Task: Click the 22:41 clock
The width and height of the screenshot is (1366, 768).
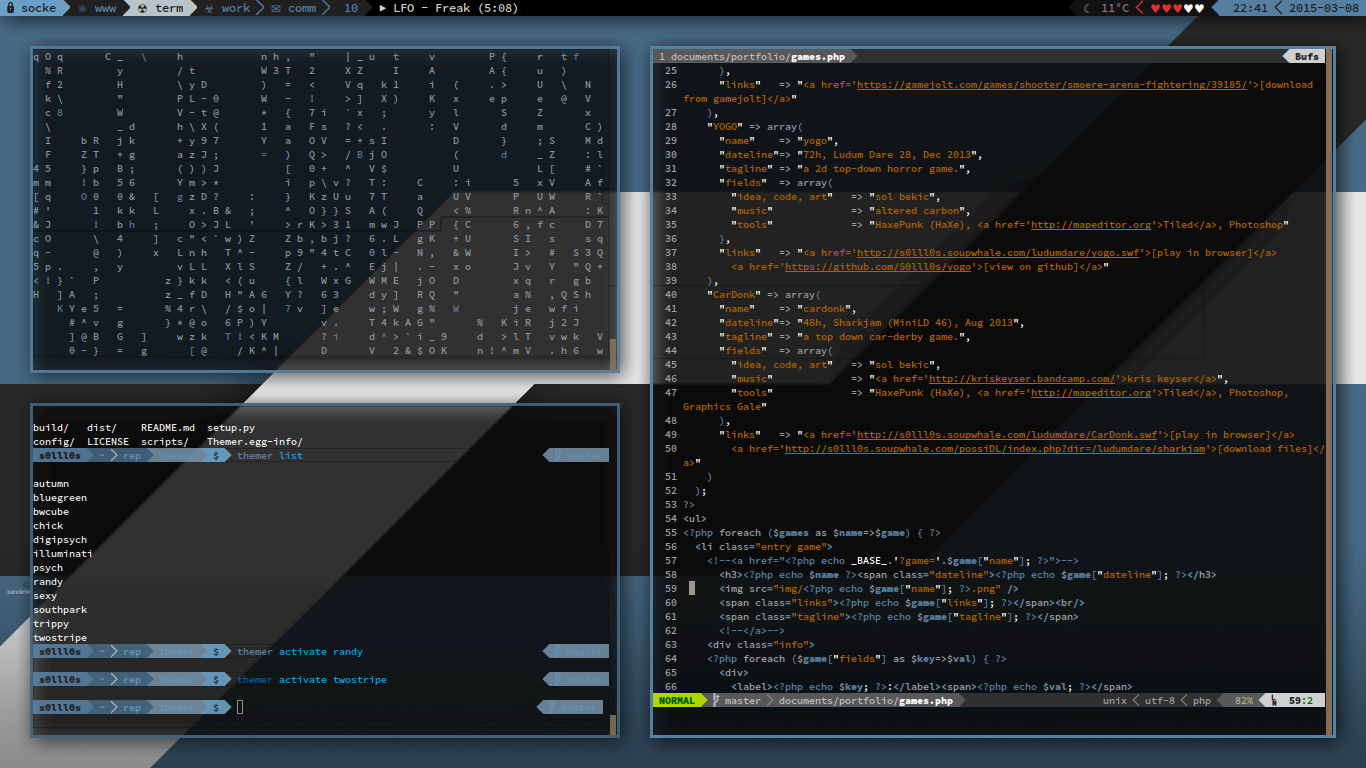Action: tap(1250, 8)
